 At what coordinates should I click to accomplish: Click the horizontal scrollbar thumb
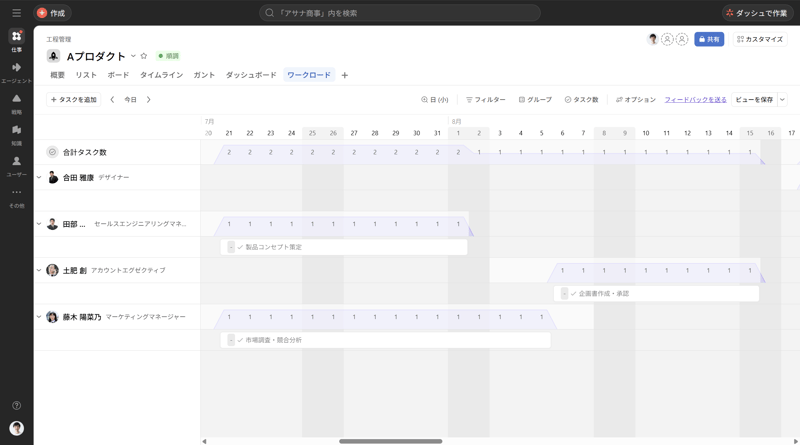(391, 441)
